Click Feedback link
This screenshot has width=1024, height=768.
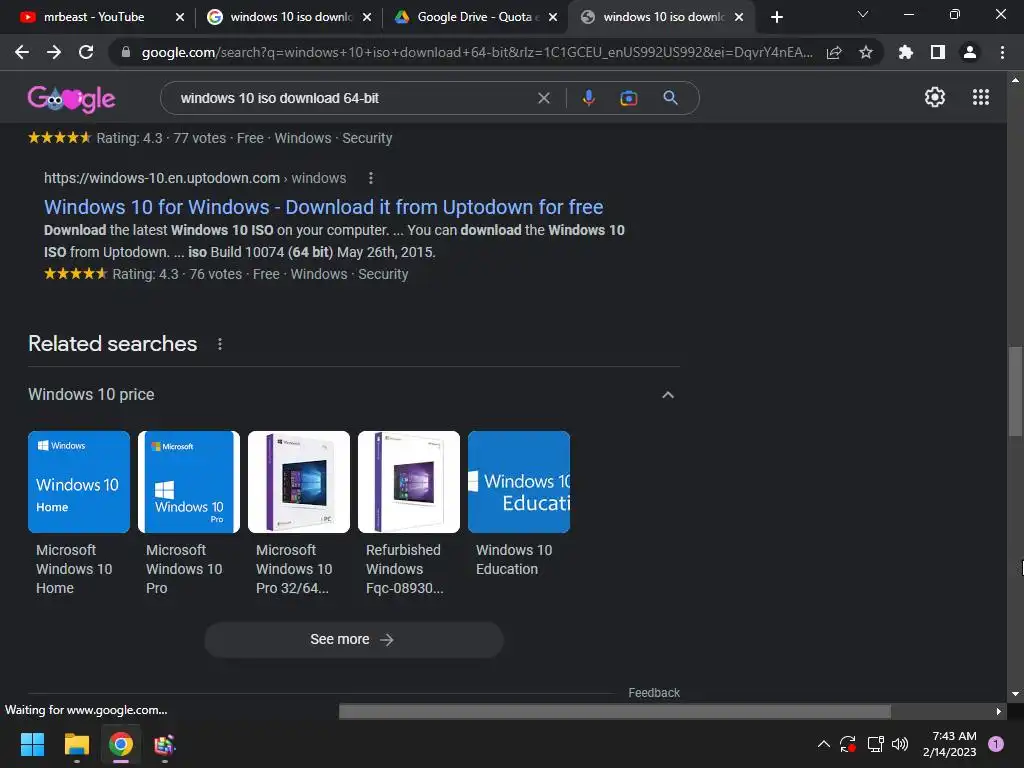tap(654, 693)
